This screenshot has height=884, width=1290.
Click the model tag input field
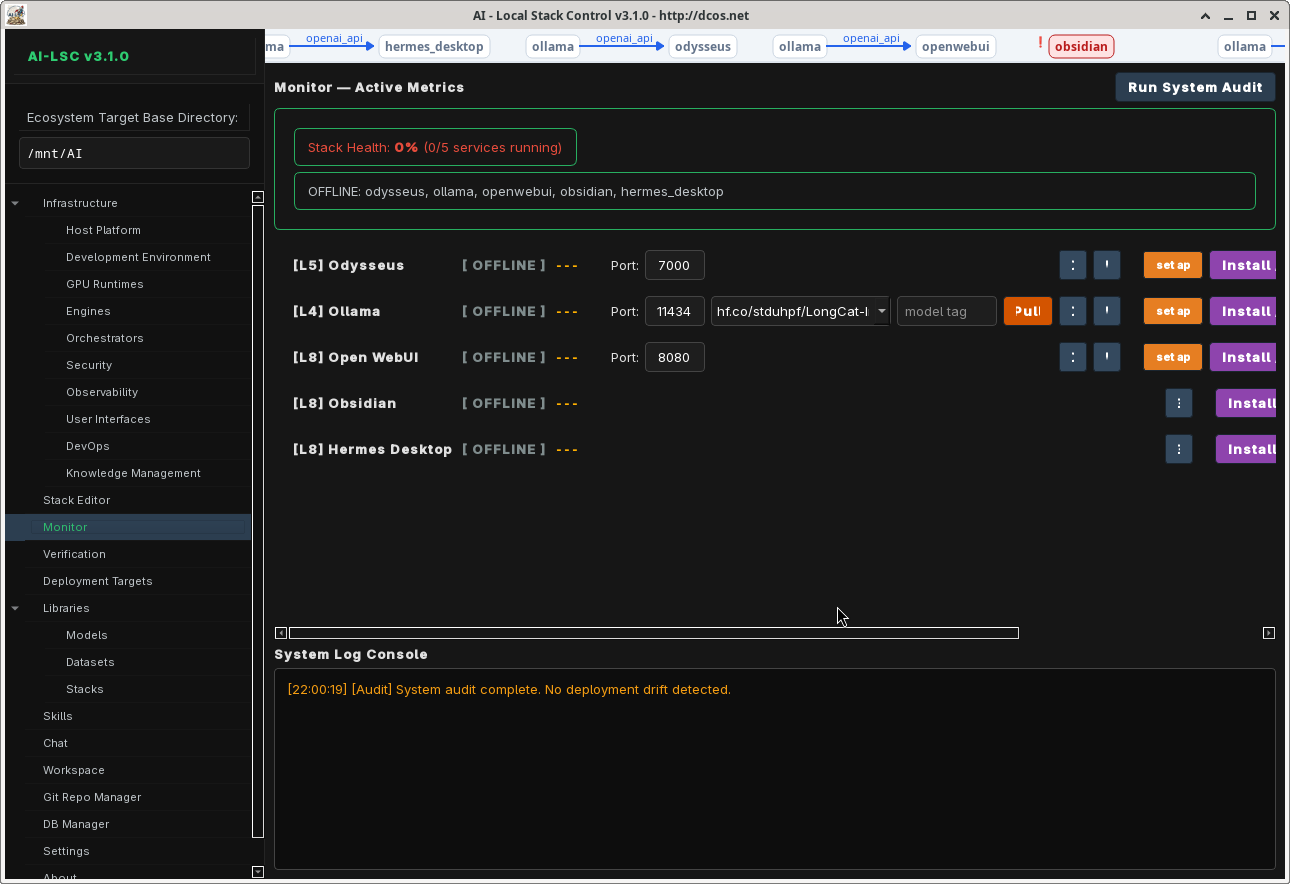(947, 311)
